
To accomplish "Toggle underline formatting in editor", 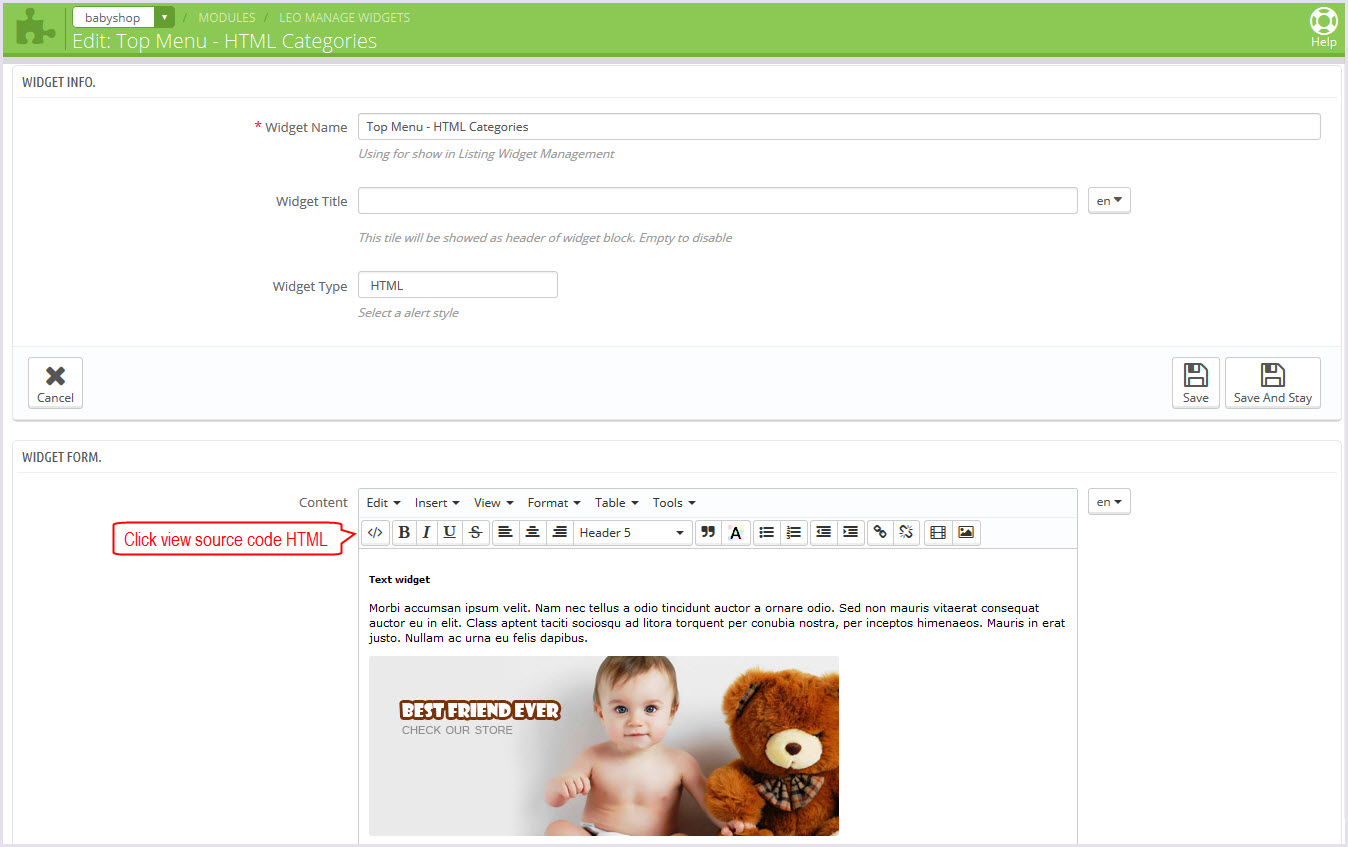I will 450,533.
